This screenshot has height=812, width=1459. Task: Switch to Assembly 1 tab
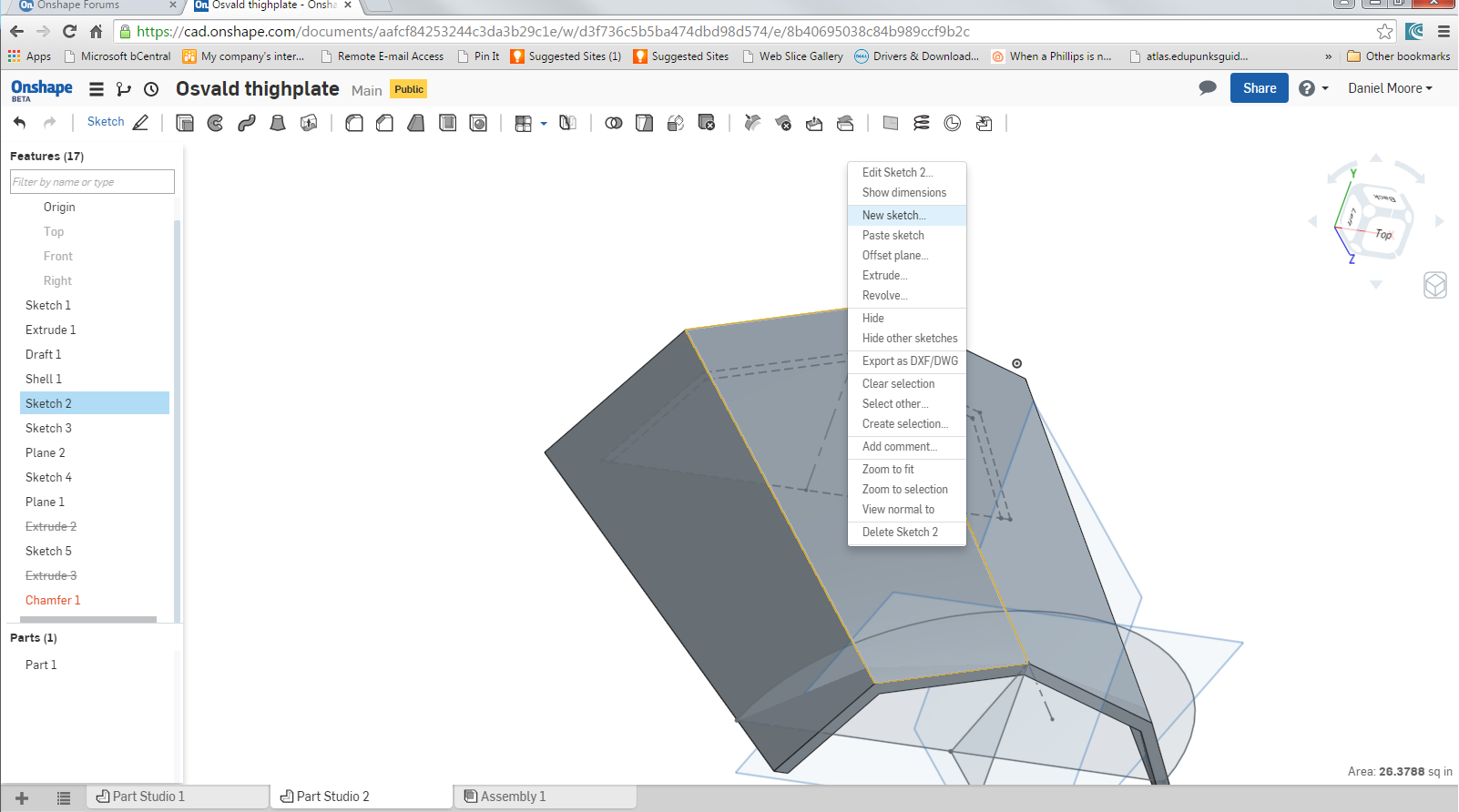pyautogui.click(x=545, y=797)
